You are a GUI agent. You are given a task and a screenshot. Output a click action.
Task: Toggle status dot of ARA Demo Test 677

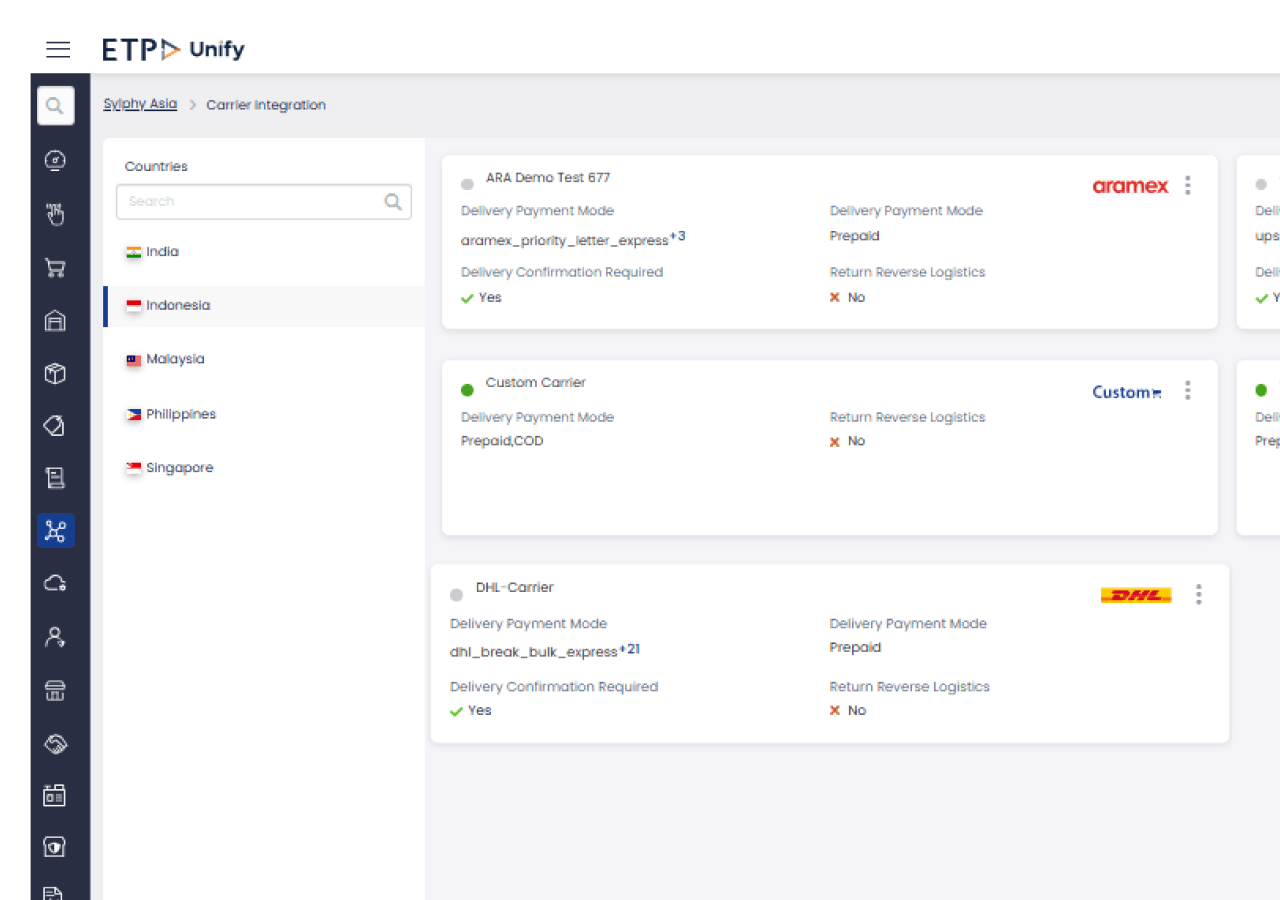(x=467, y=184)
